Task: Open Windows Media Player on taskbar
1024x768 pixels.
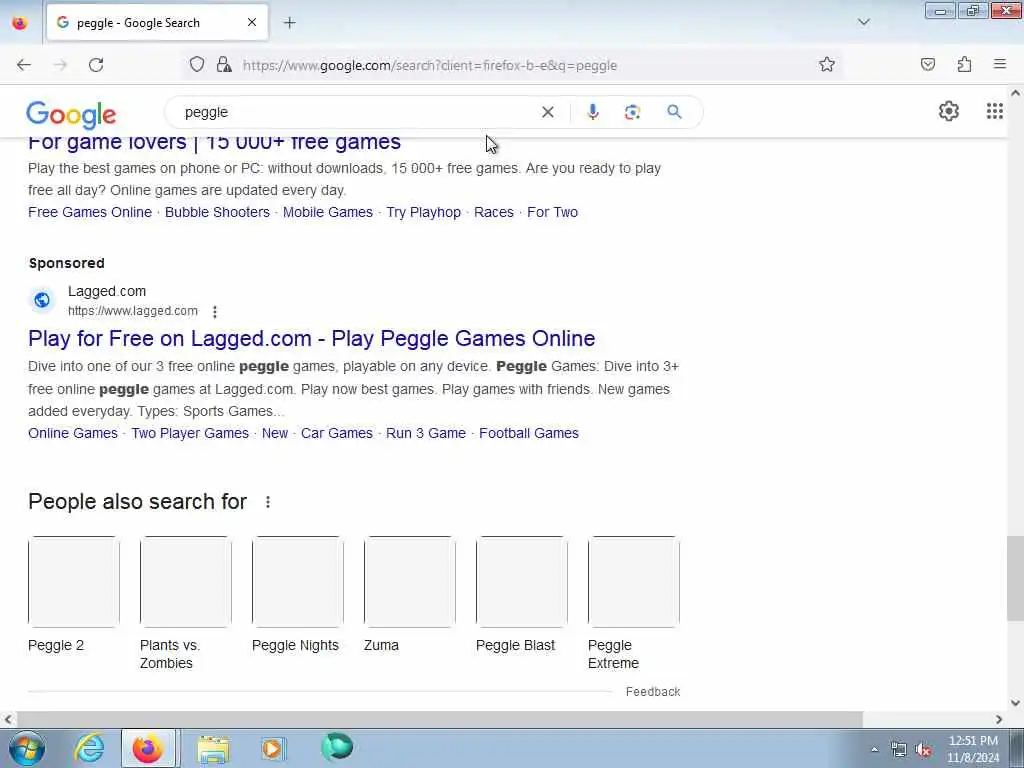Action: click(273, 748)
